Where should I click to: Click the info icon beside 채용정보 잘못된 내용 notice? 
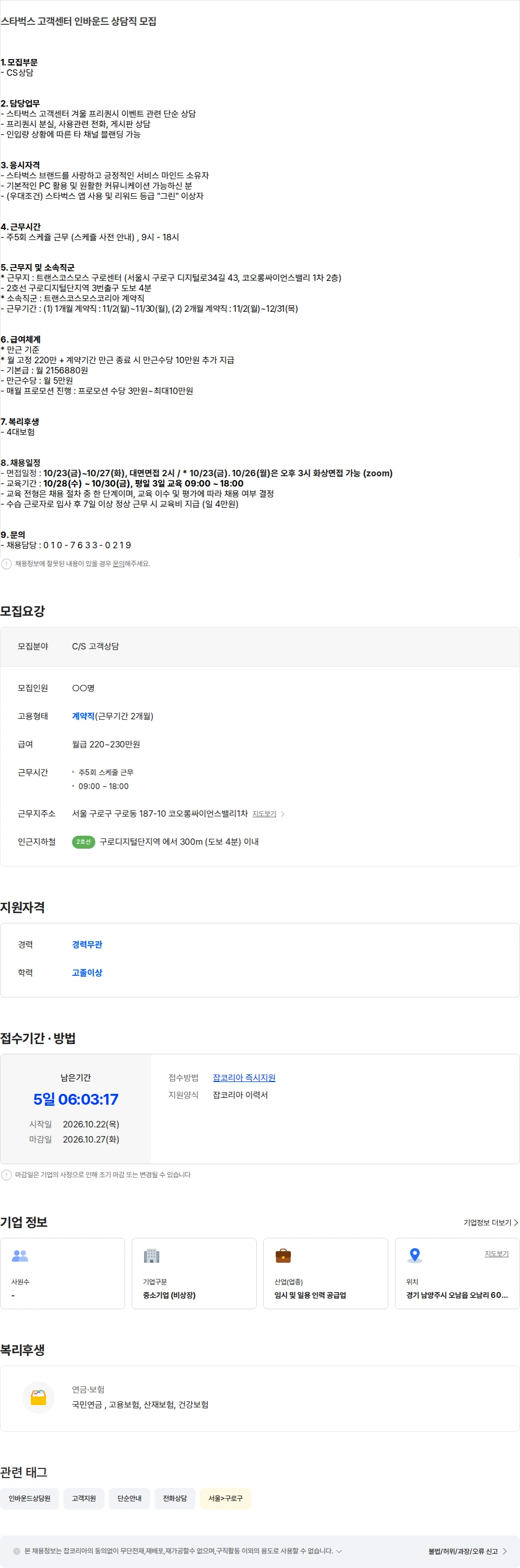click(x=6, y=563)
